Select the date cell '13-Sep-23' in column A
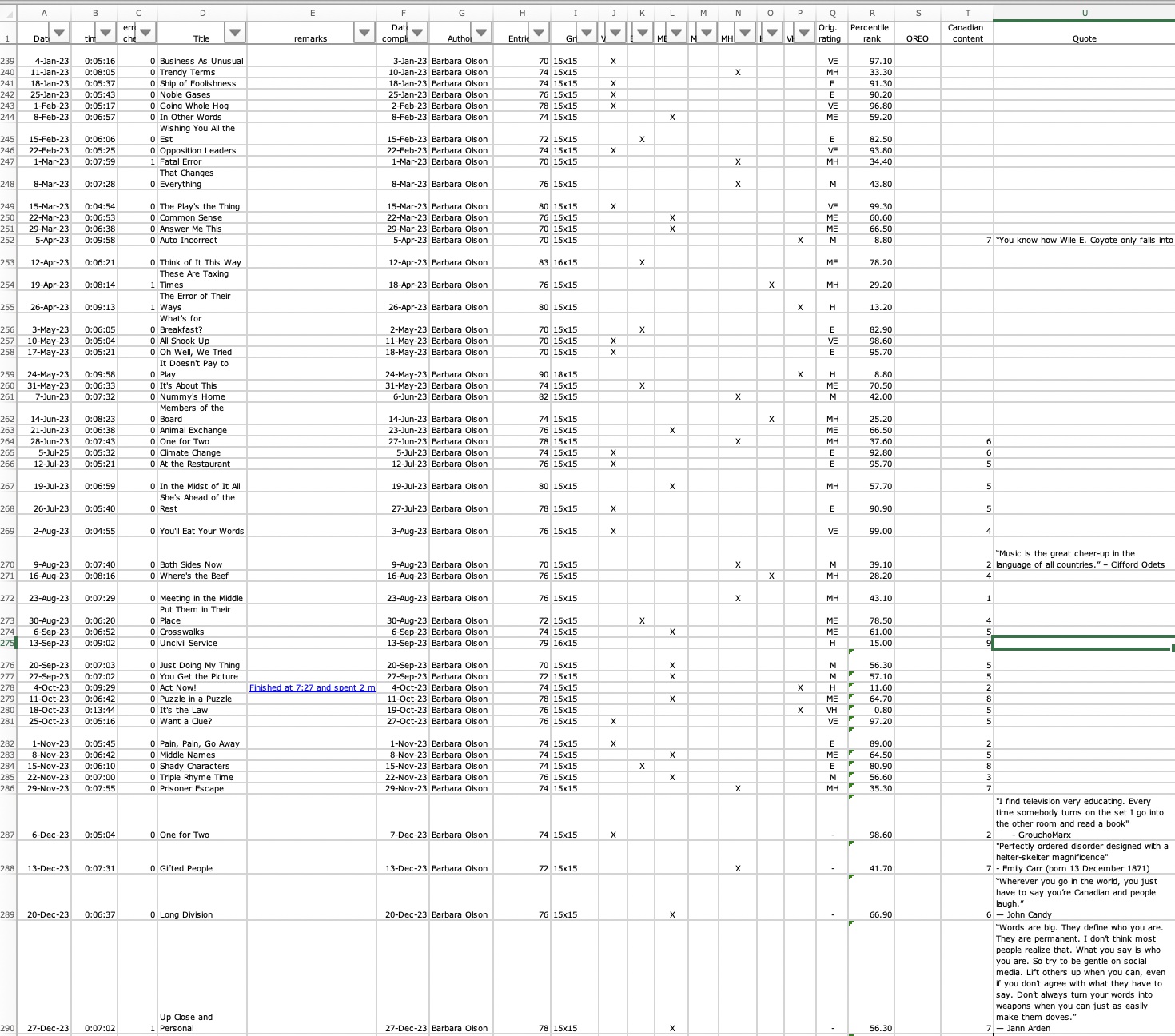 44,643
